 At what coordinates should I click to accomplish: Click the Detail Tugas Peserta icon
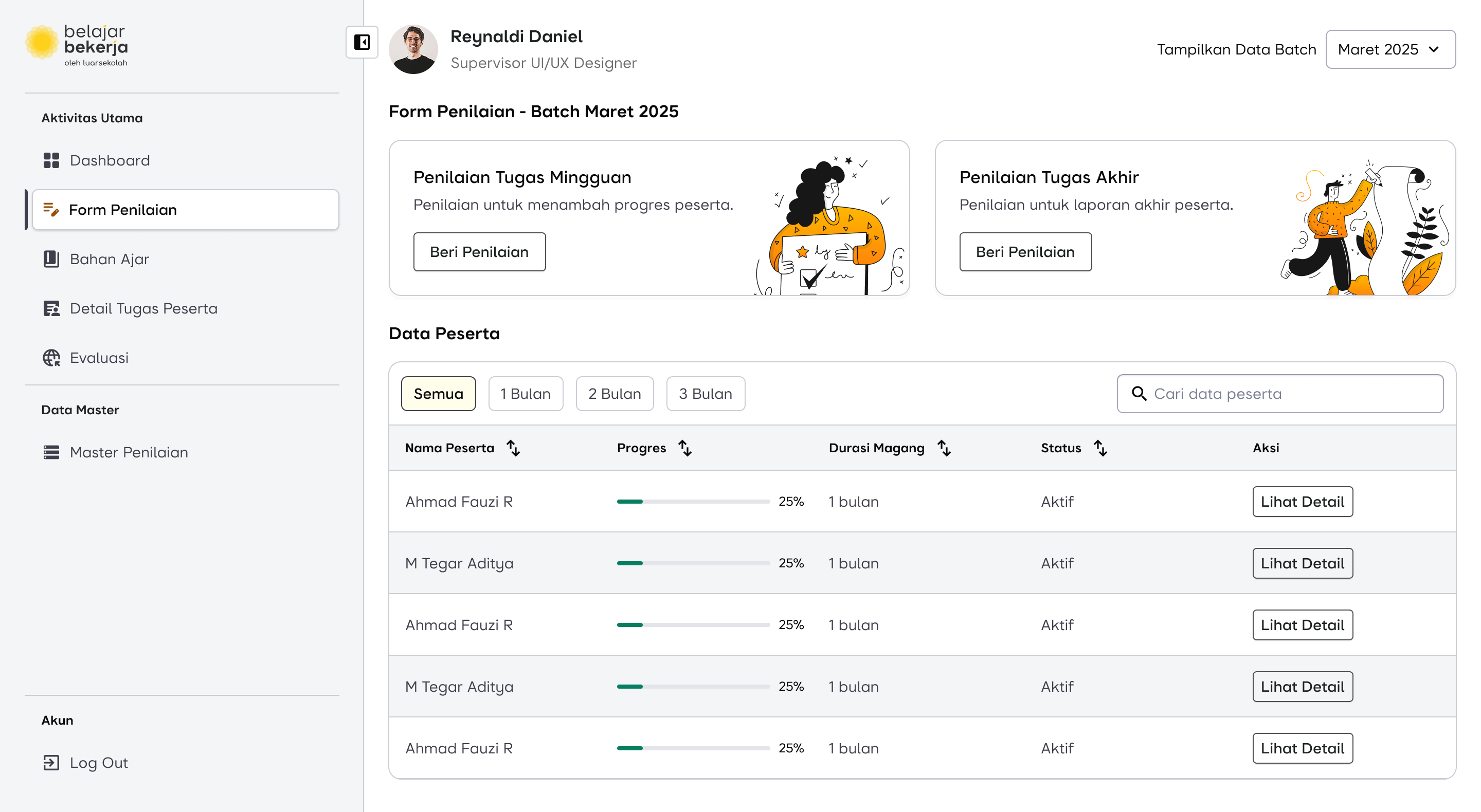click(51, 308)
